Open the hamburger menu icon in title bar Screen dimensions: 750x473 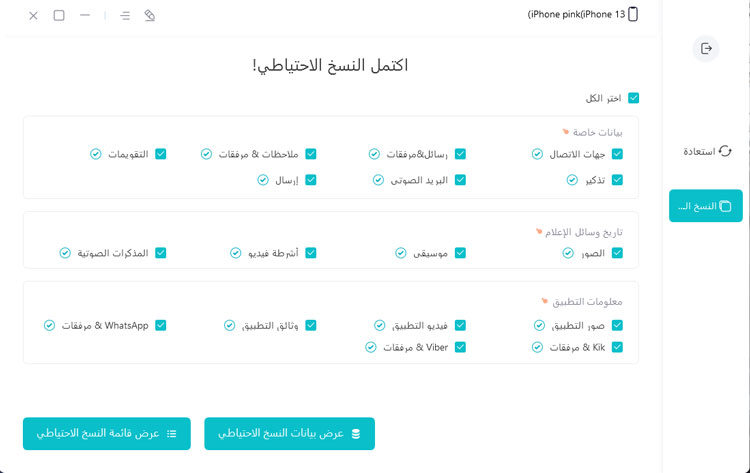pos(125,16)
